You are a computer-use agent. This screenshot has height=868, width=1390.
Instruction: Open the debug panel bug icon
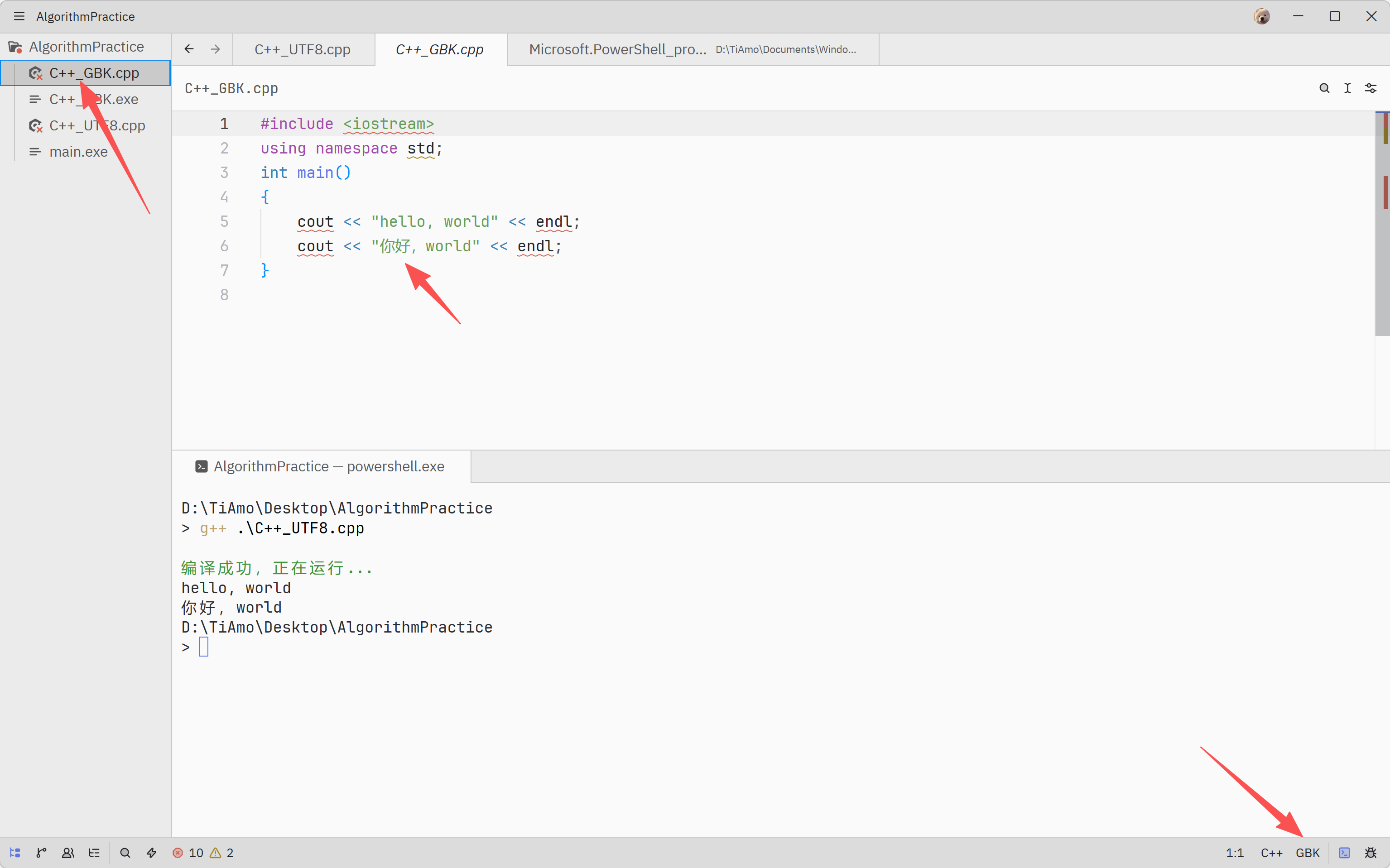click(x=1371, y=853)
